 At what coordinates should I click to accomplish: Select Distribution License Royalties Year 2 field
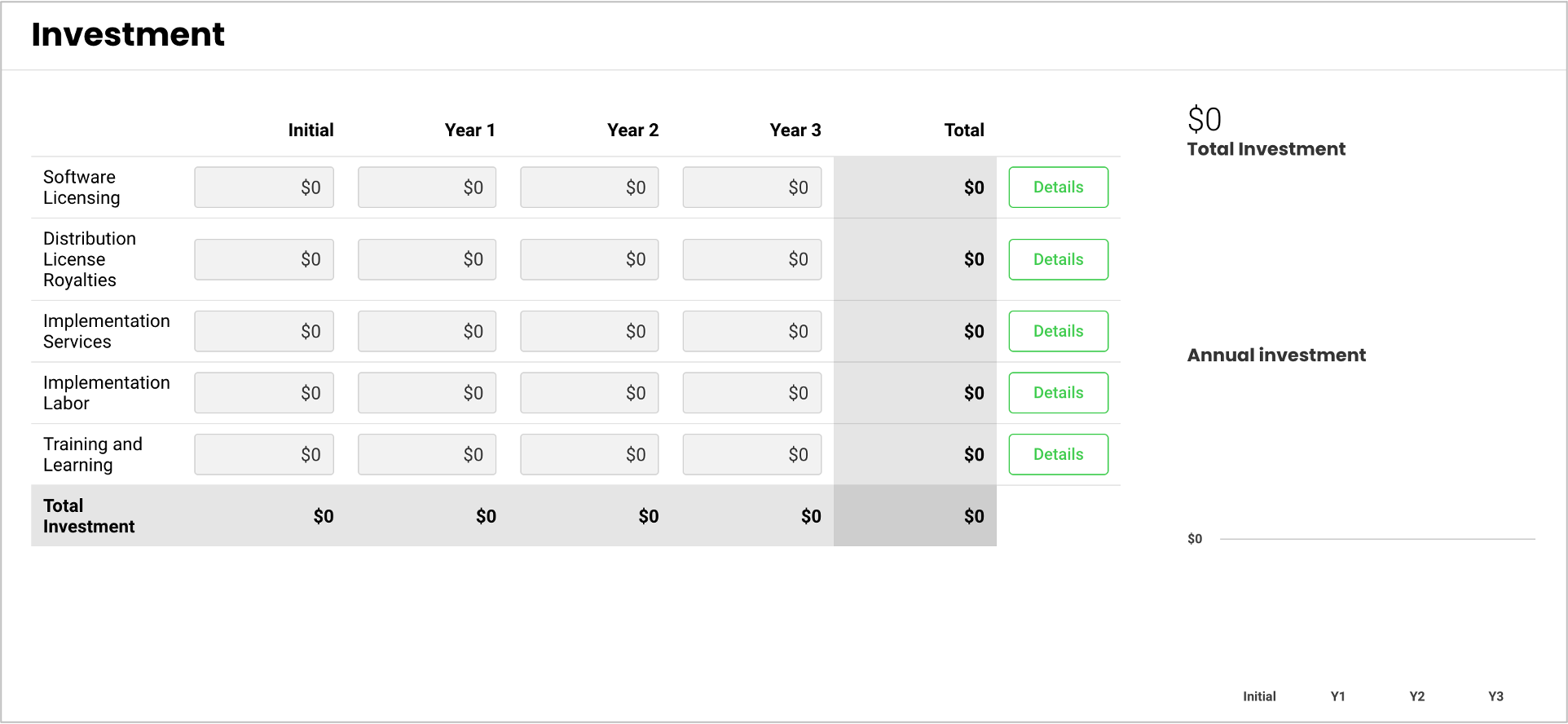[589, 259]
